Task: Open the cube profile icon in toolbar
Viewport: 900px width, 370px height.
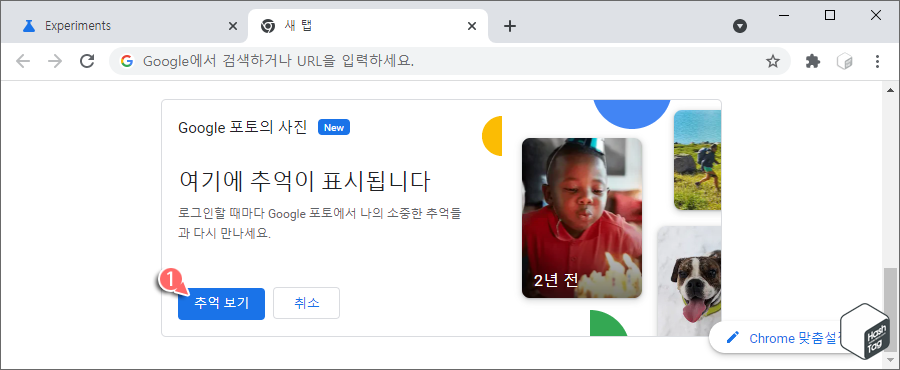Action: point(845,61)
